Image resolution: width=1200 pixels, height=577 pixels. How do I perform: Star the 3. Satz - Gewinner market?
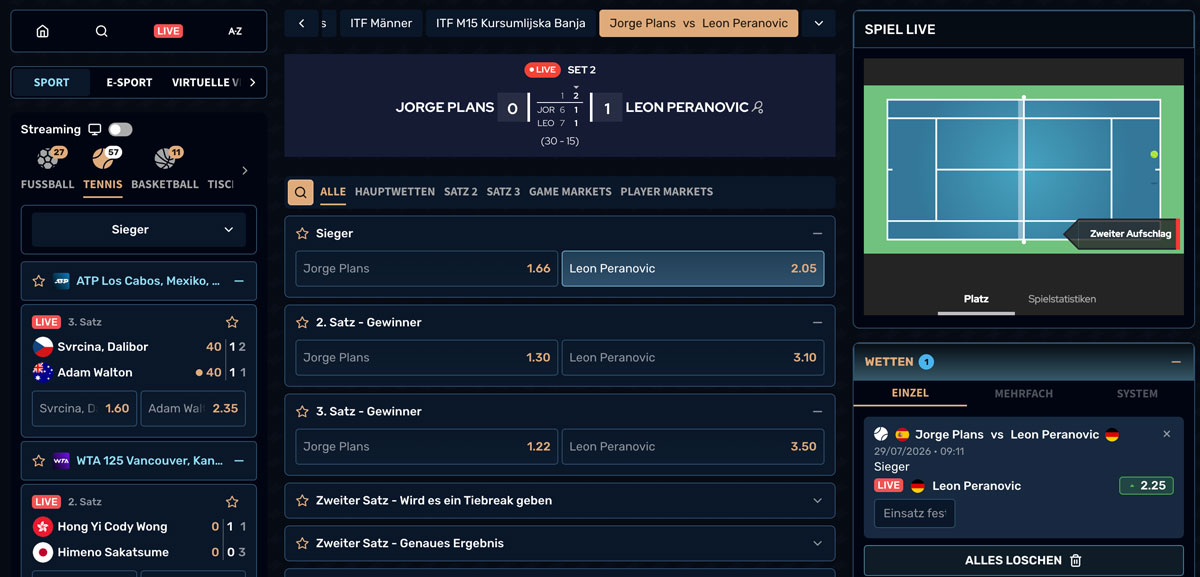[x=302, y=411]
